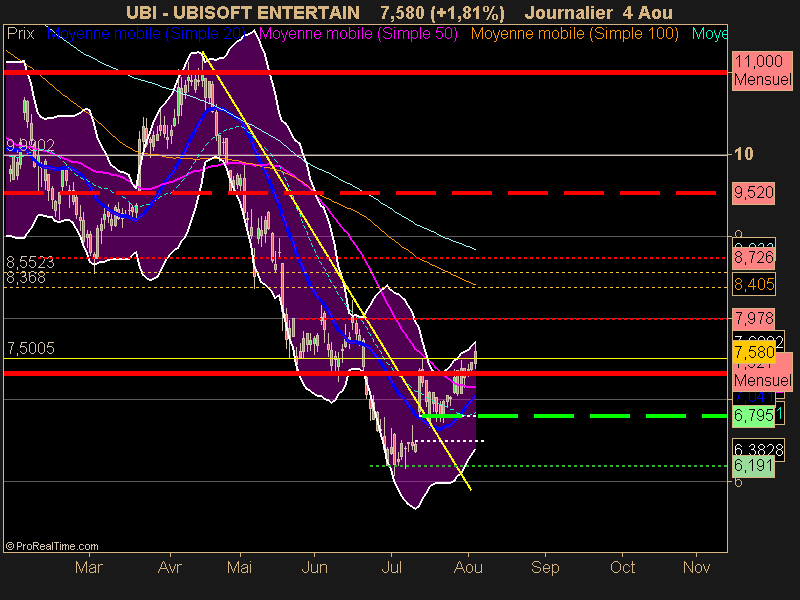Click the "Journalier" timeframe label in the title

(x=568, y=12)
